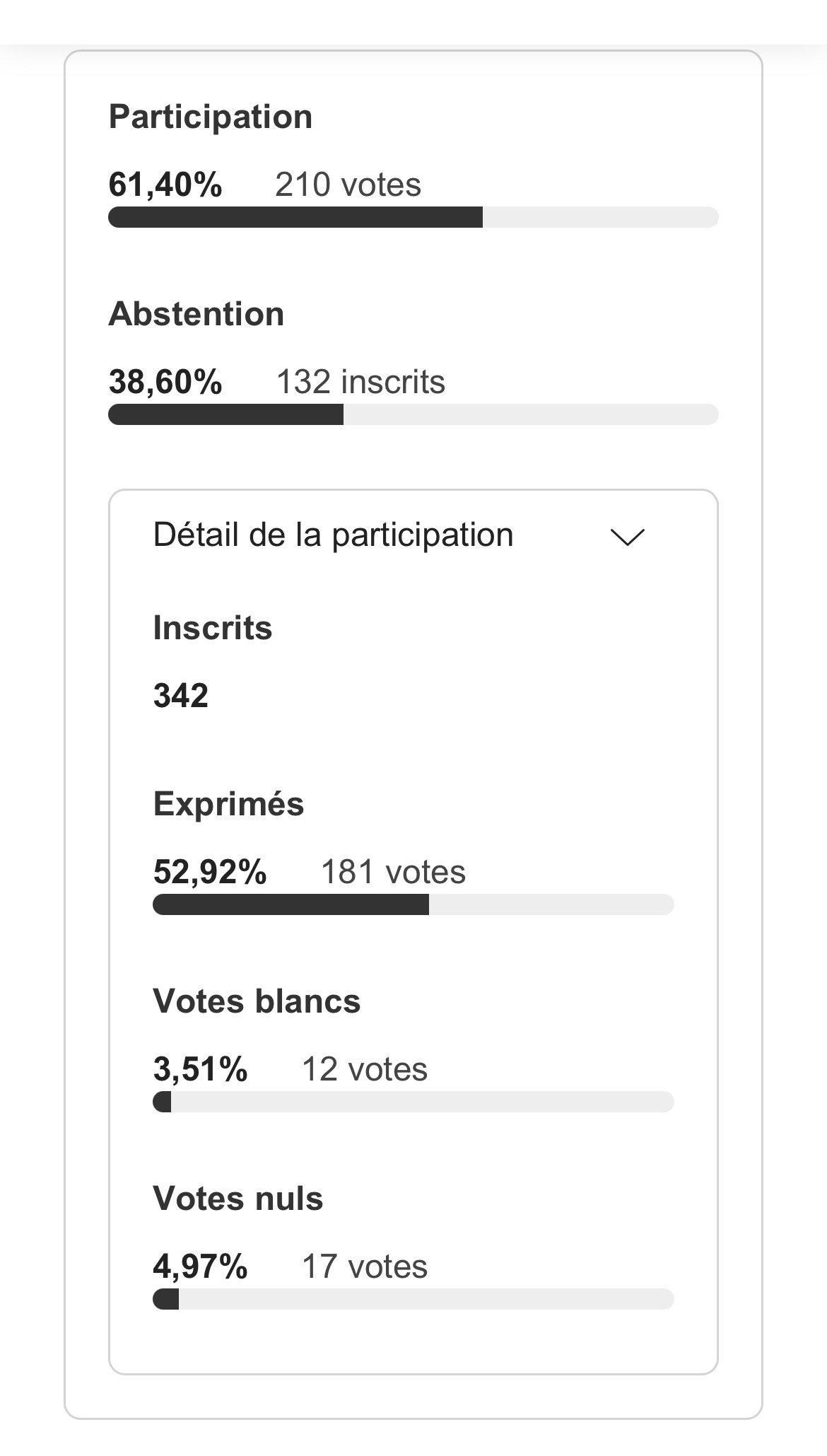This screenshot has width=827, height=1456.
Task: Click the 342 registered voters number
Action: coord(181,696)
